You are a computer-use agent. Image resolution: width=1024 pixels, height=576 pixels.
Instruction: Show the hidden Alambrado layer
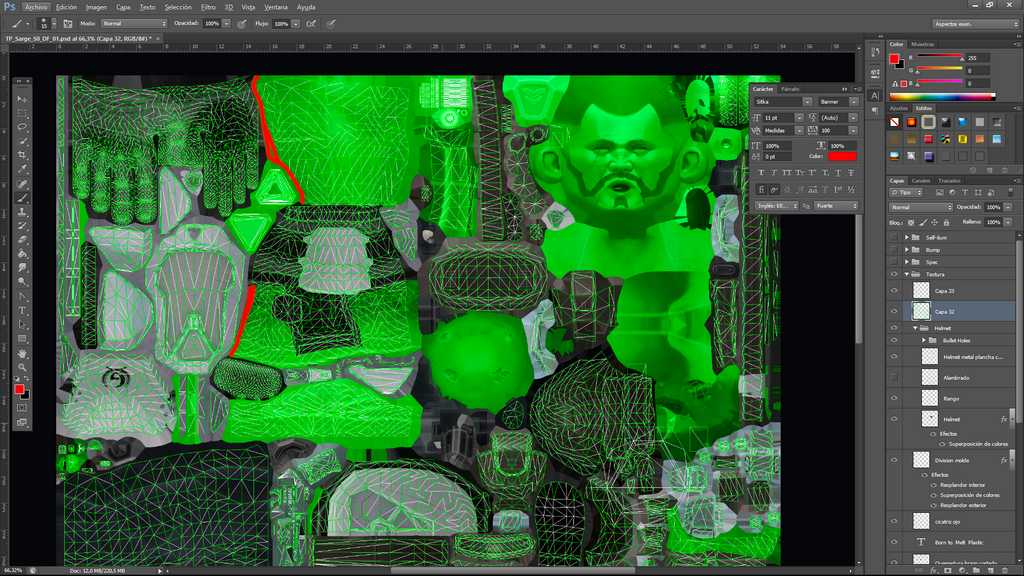(894, 377)
